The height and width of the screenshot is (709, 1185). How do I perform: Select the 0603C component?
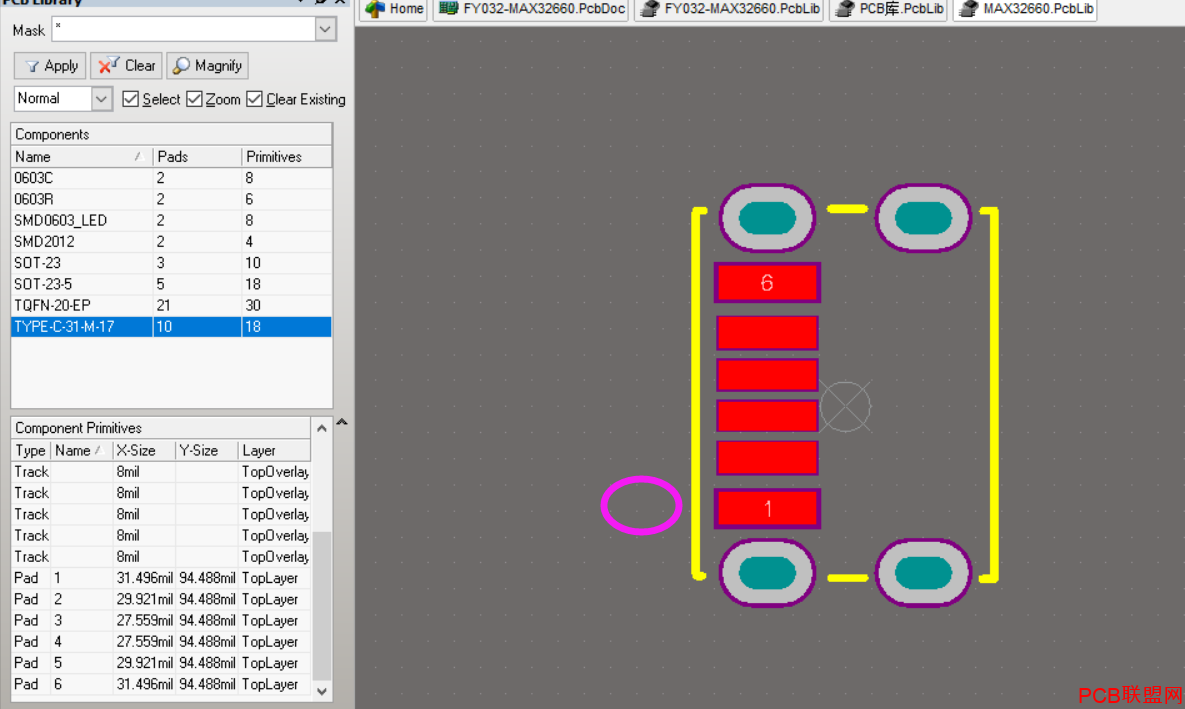(172, 178)
